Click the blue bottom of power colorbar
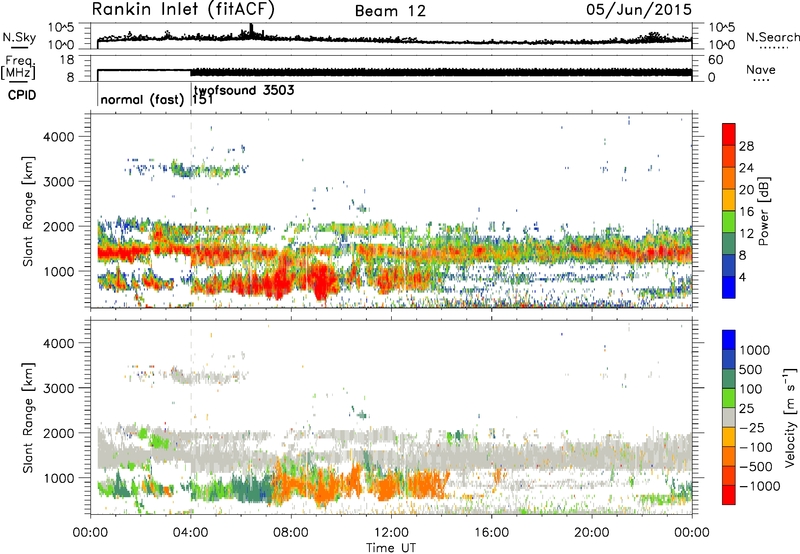Screen dimensions: 800x554 tap(729, 287)
